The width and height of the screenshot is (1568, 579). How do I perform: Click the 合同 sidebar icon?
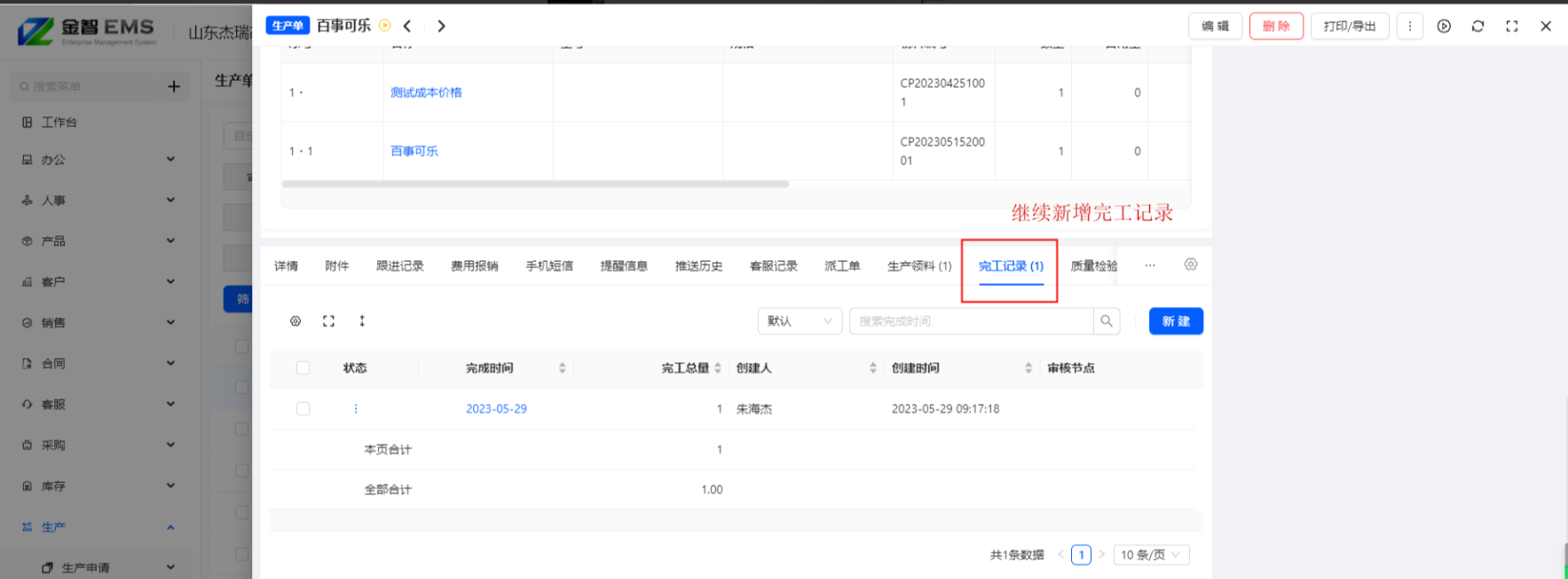[x=28, y=363]
